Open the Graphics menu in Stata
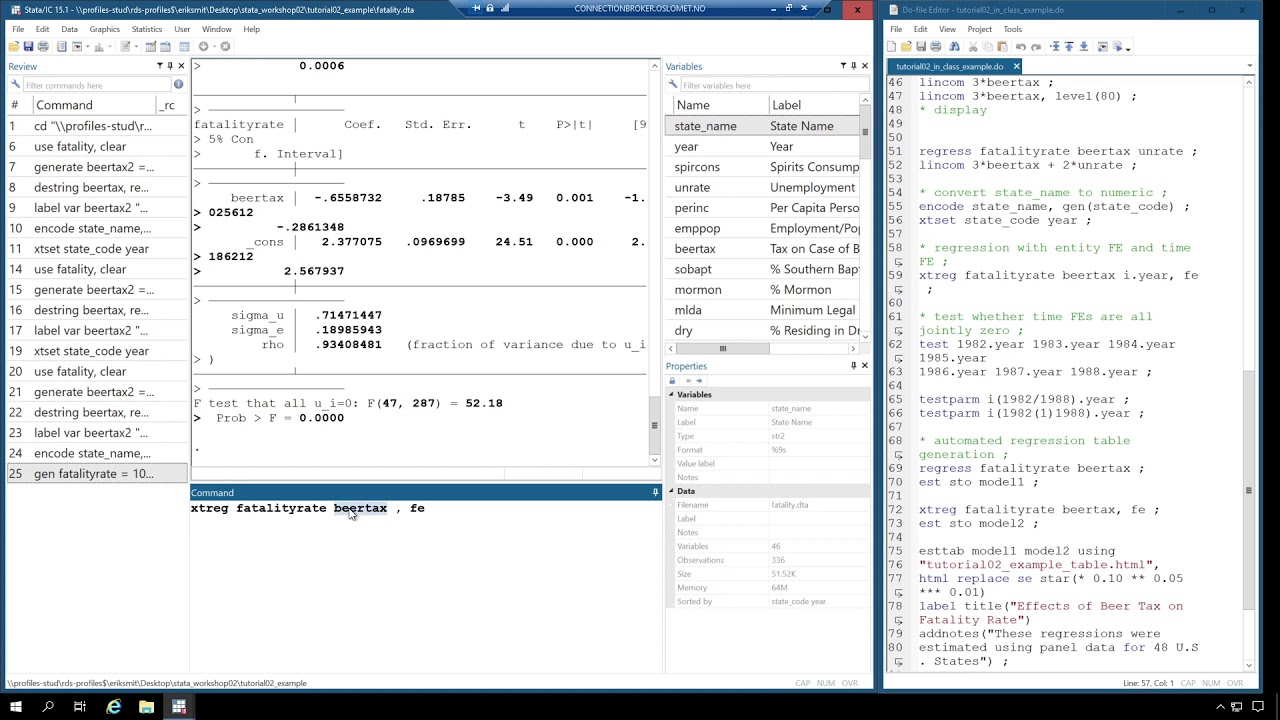Viewport: 1280px width, 720px height. (104, 29)
